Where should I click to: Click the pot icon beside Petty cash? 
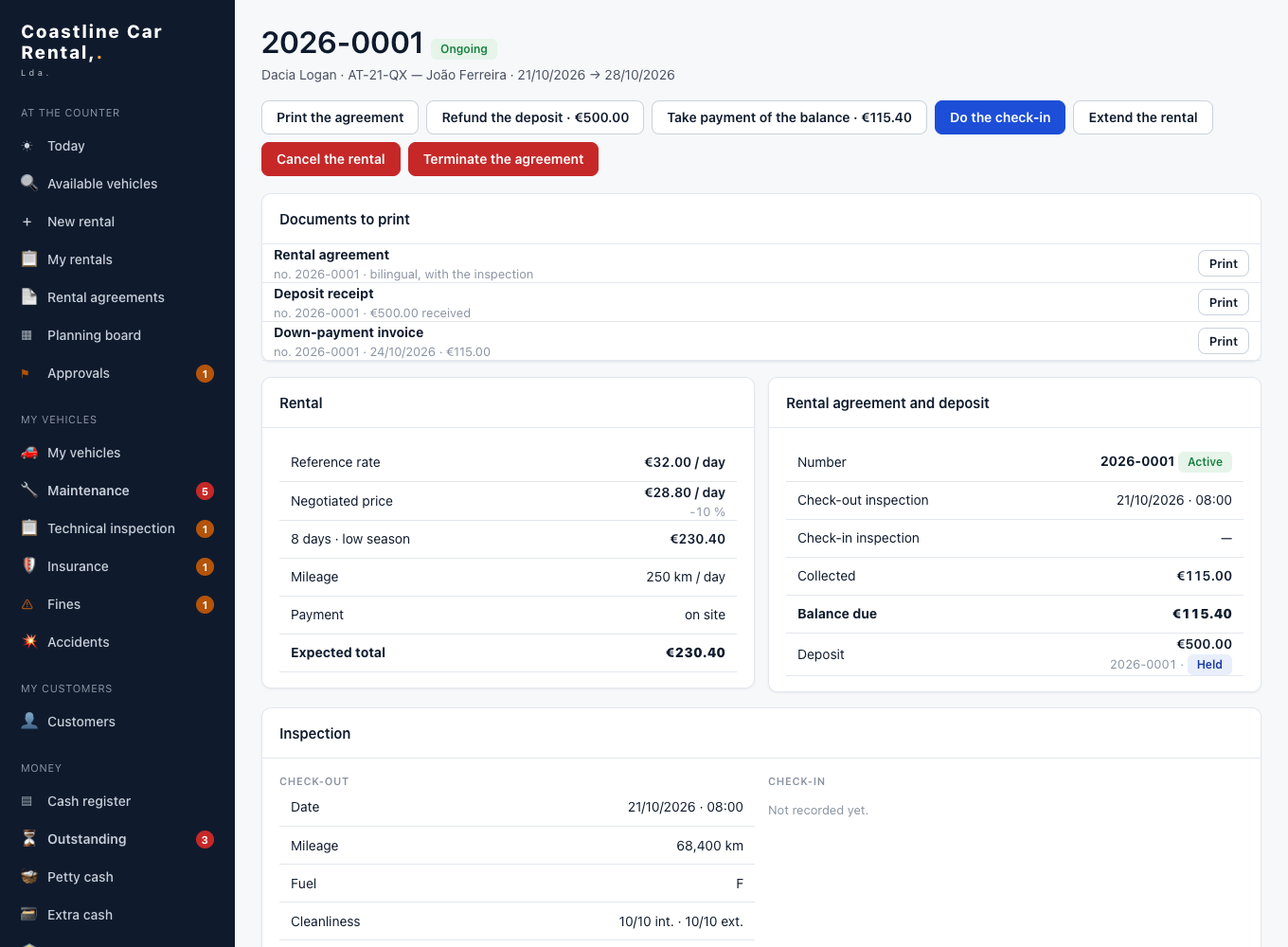coord(29,876)
